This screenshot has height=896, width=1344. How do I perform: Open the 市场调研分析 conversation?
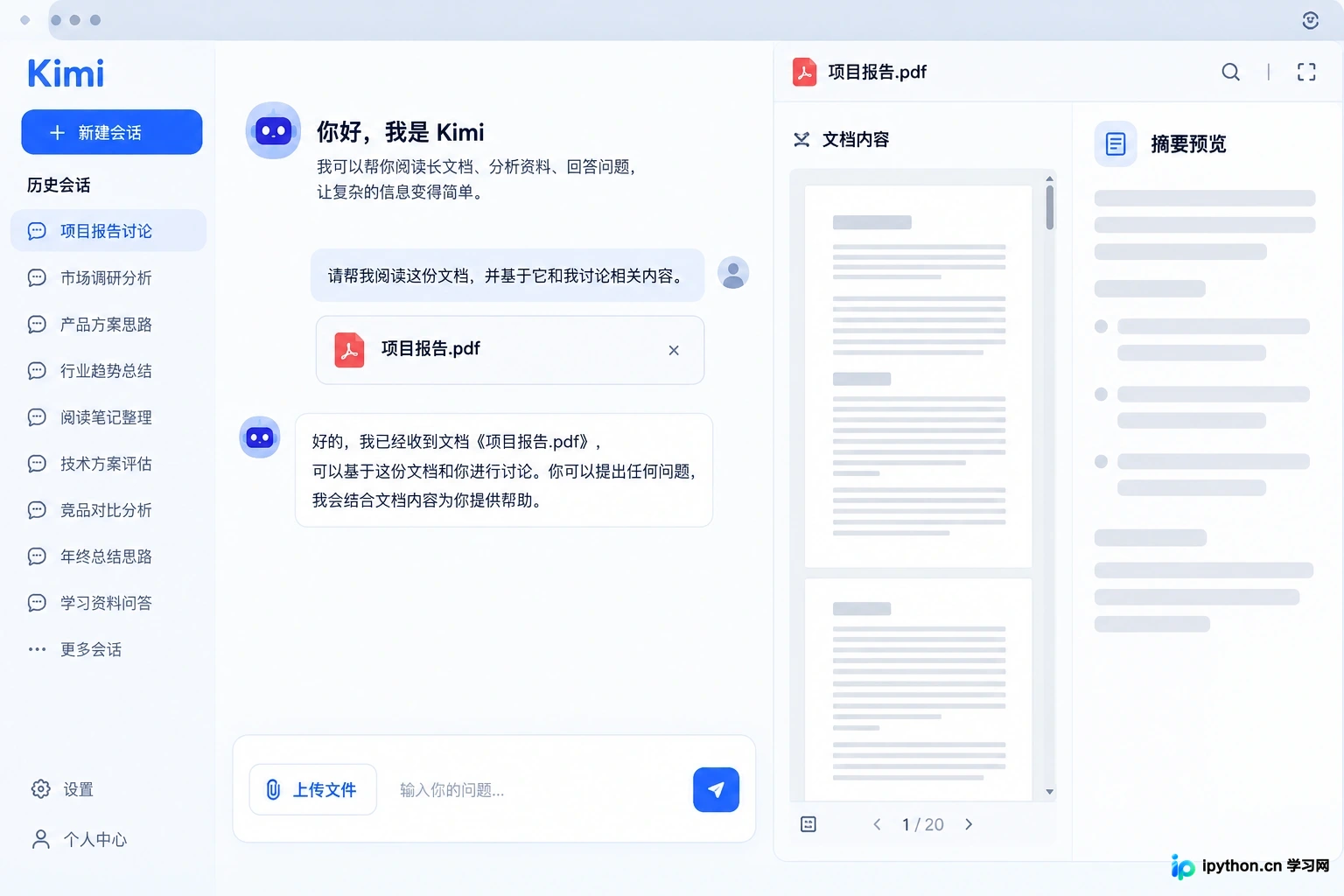tap(108, 277)
